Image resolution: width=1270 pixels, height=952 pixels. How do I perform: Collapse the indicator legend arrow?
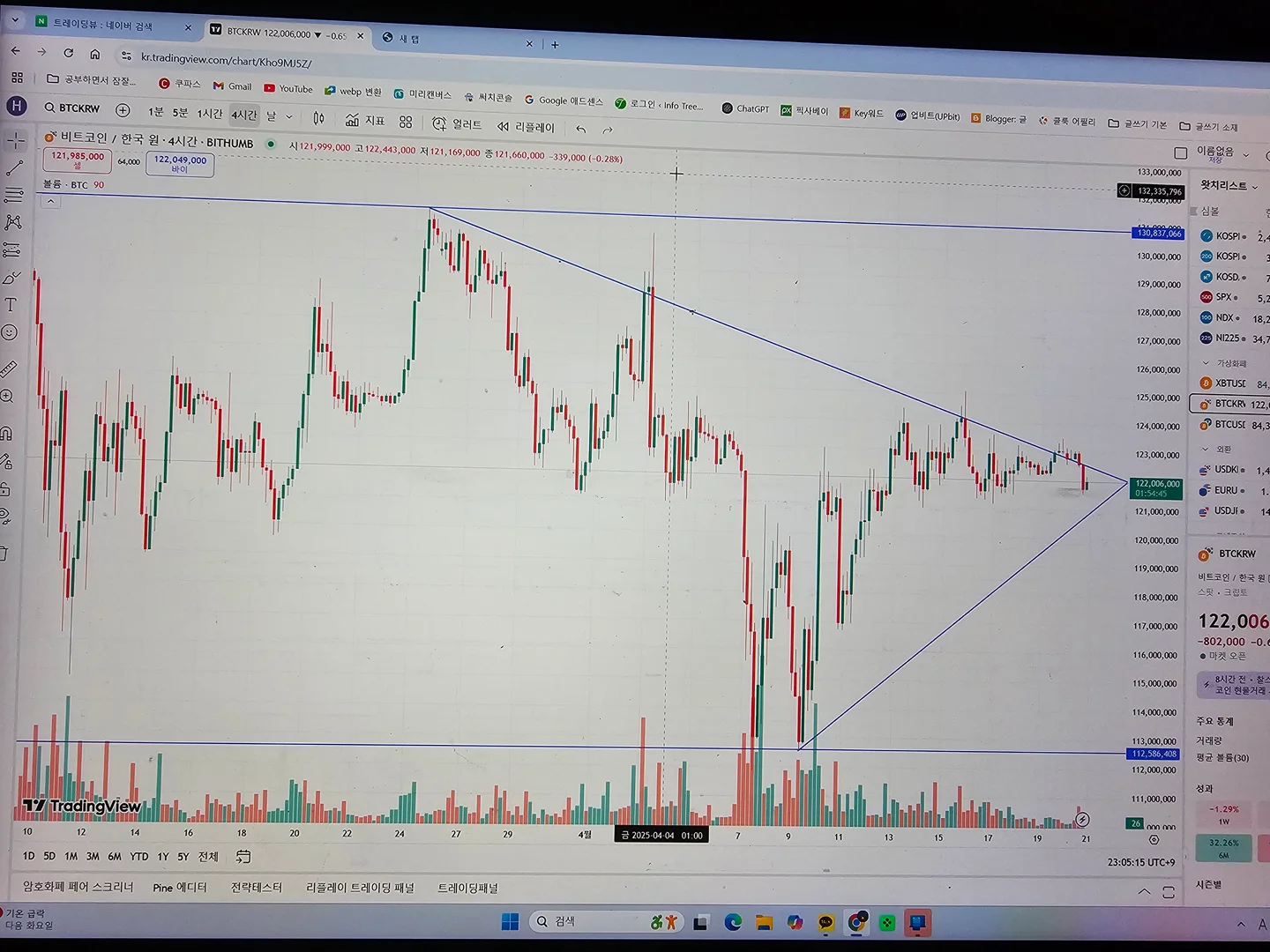point(50,201)
